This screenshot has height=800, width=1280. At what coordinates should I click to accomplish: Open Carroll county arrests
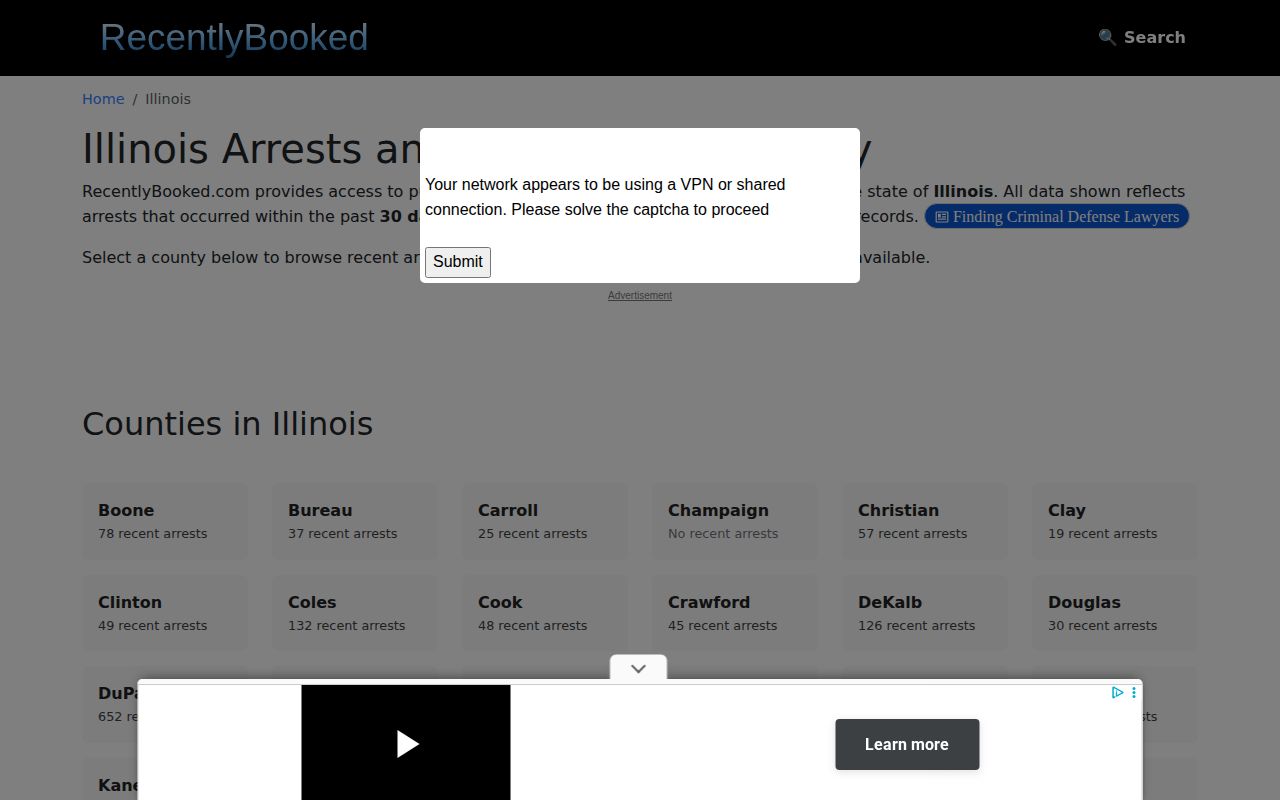click(545, 521)
